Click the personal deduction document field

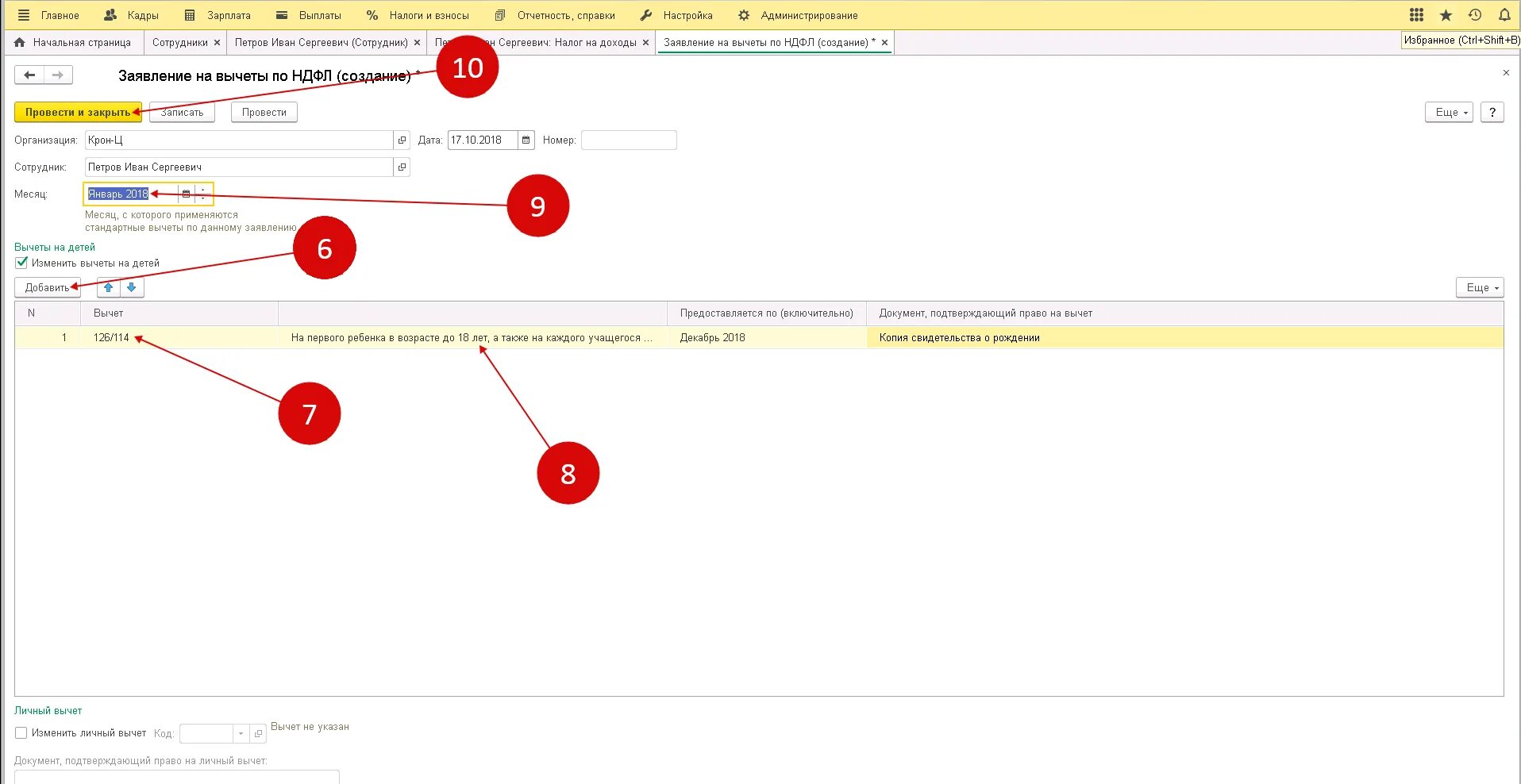pos(176,777)
